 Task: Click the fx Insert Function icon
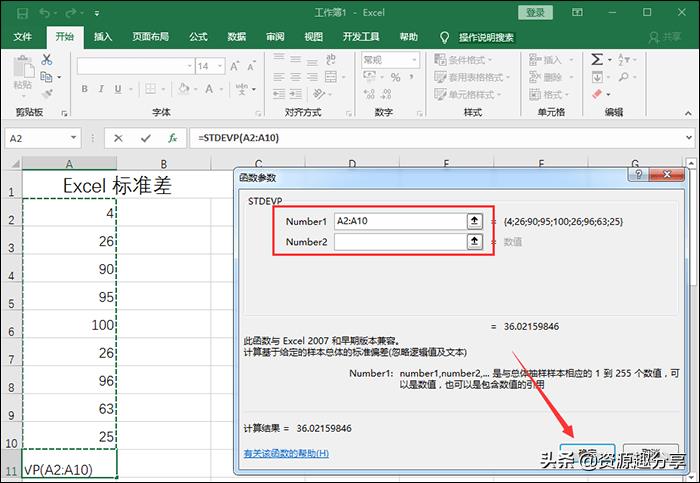pyautogui.click(x=173, y=138)
